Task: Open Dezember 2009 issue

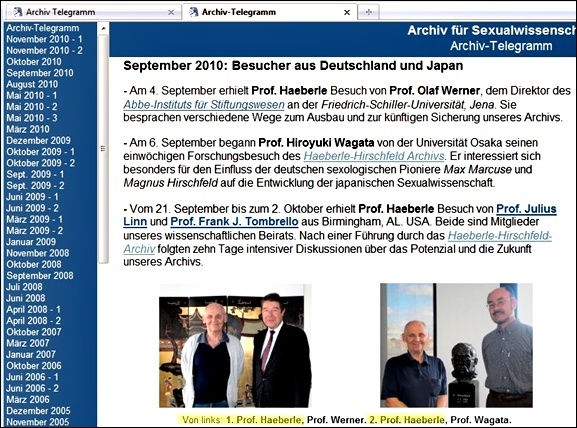Action: (38, 140)
